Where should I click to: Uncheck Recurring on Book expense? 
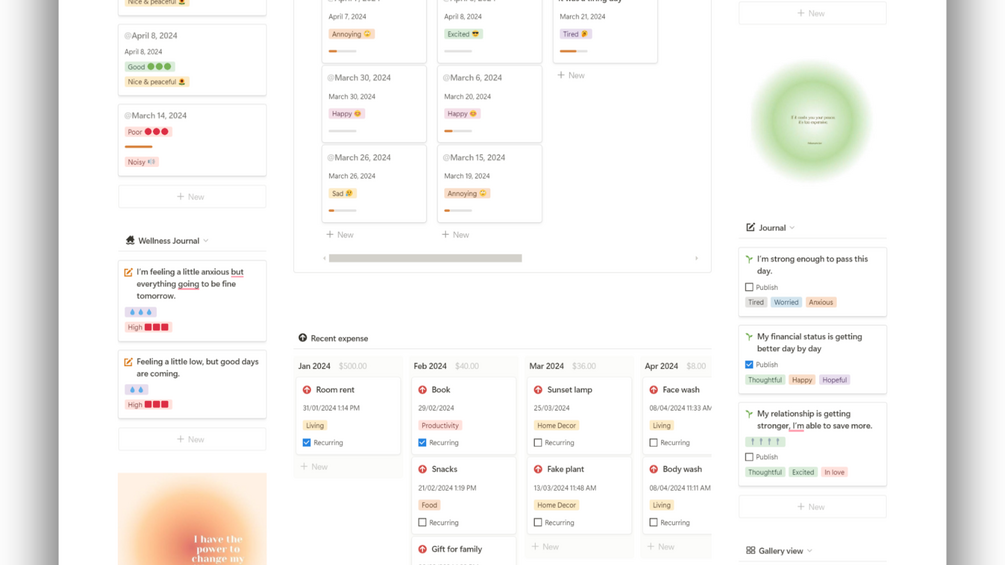coord(422,443)
